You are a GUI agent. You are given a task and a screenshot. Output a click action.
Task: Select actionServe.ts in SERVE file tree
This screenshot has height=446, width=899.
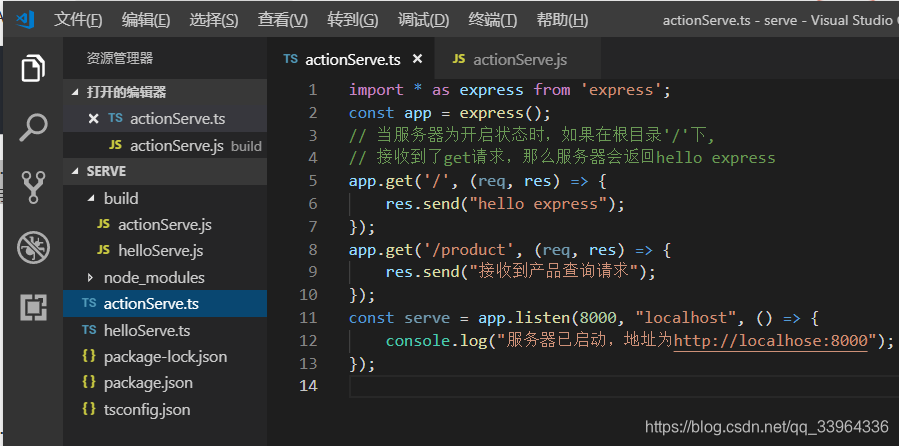pyautogui.click(x=165, y=303)
